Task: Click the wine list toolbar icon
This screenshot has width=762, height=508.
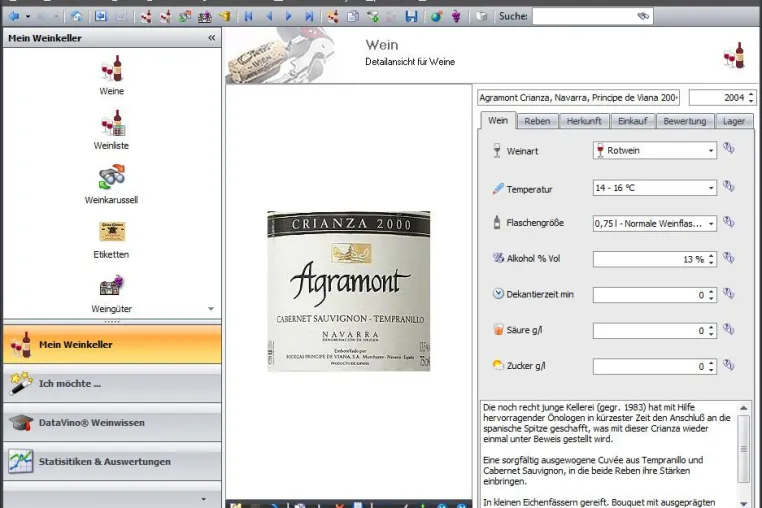Action: (165, 17)
